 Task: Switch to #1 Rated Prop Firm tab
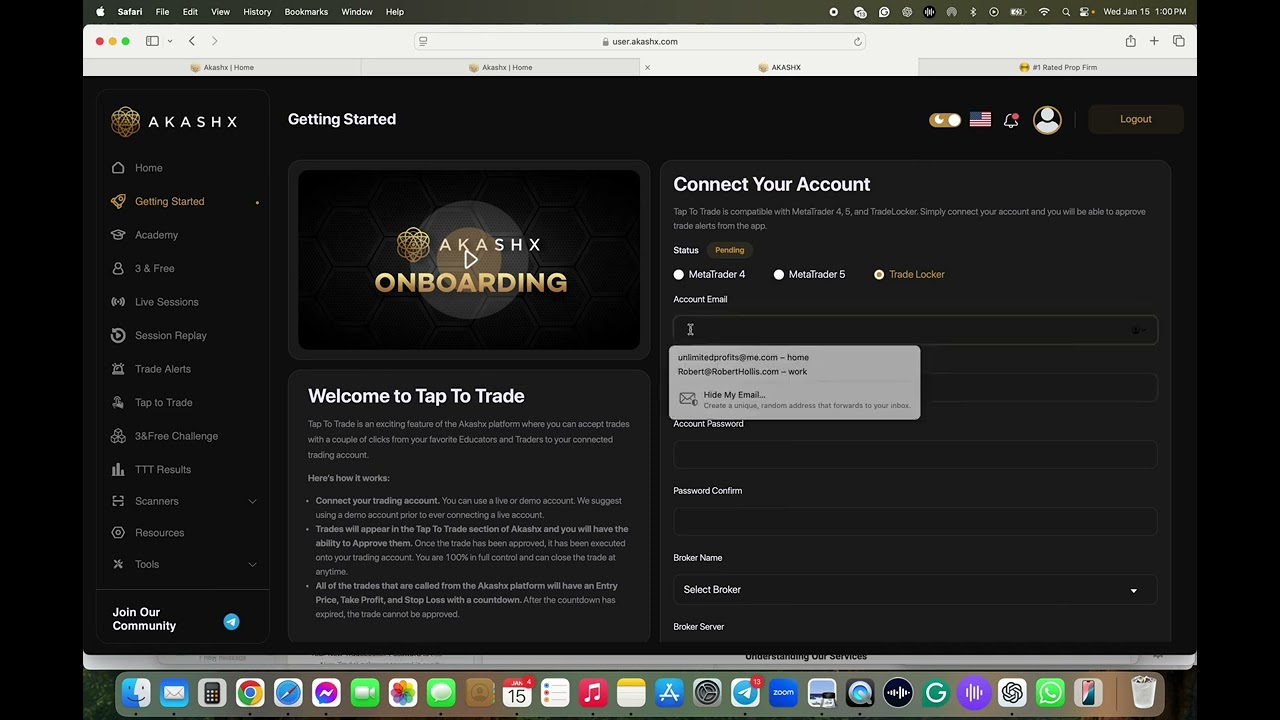point(1058,67)
